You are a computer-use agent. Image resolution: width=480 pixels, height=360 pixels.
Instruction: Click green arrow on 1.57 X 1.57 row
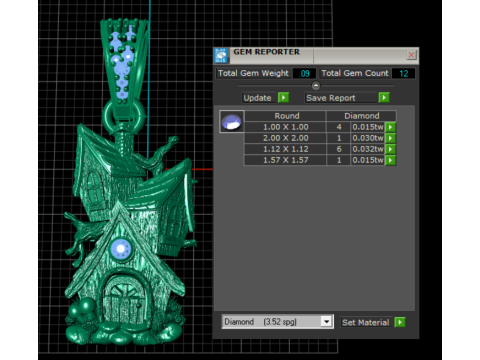point(390,160)
